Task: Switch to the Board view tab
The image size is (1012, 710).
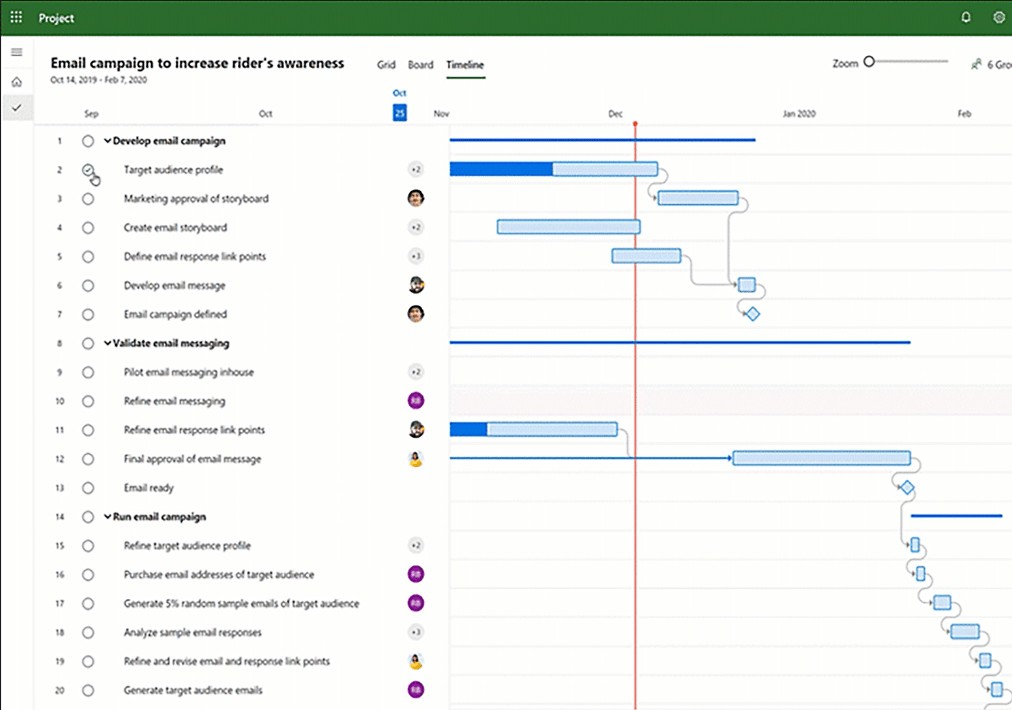Action: (421, 65)
